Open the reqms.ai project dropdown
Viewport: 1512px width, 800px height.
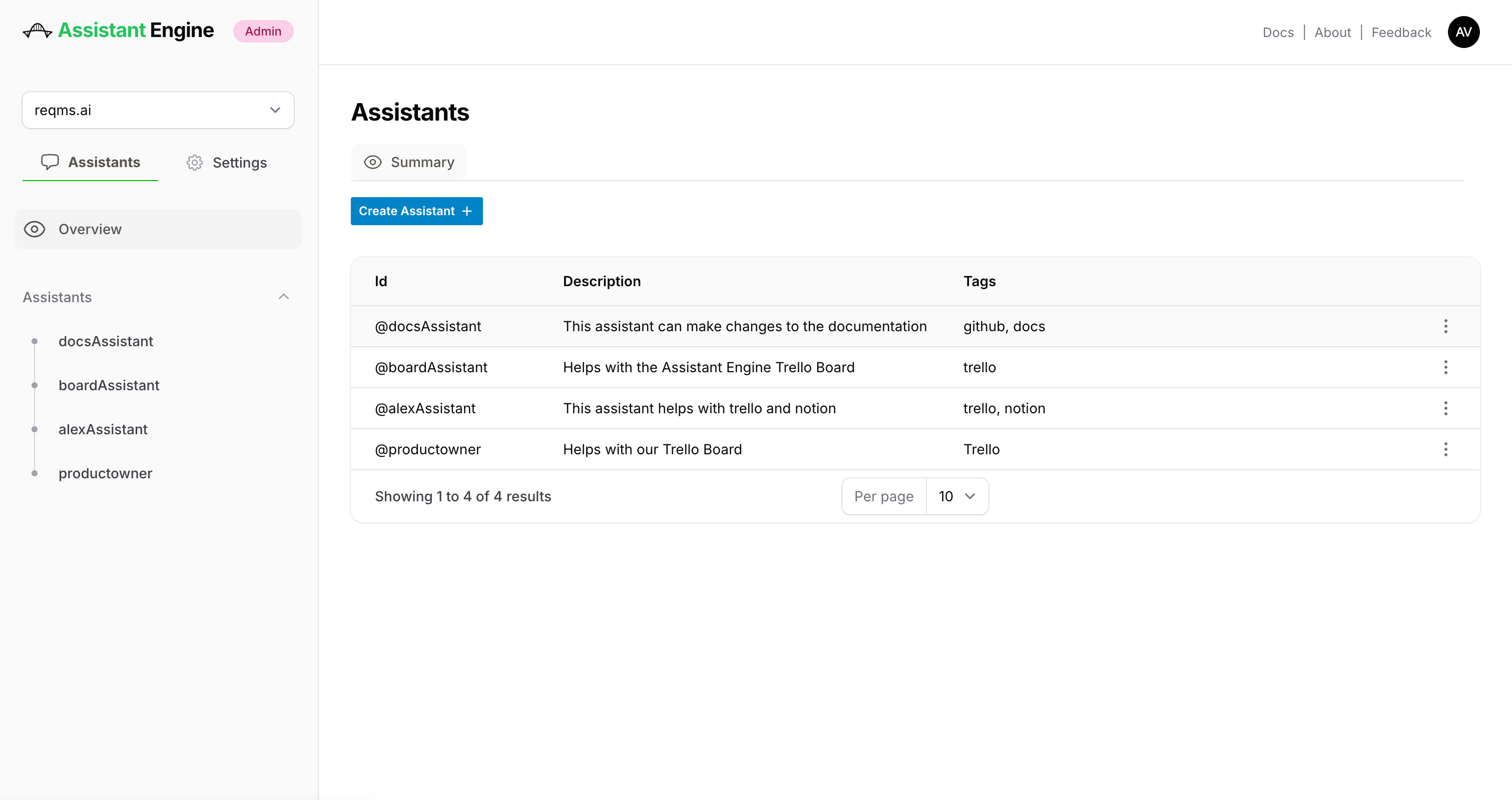coord(158,111)
